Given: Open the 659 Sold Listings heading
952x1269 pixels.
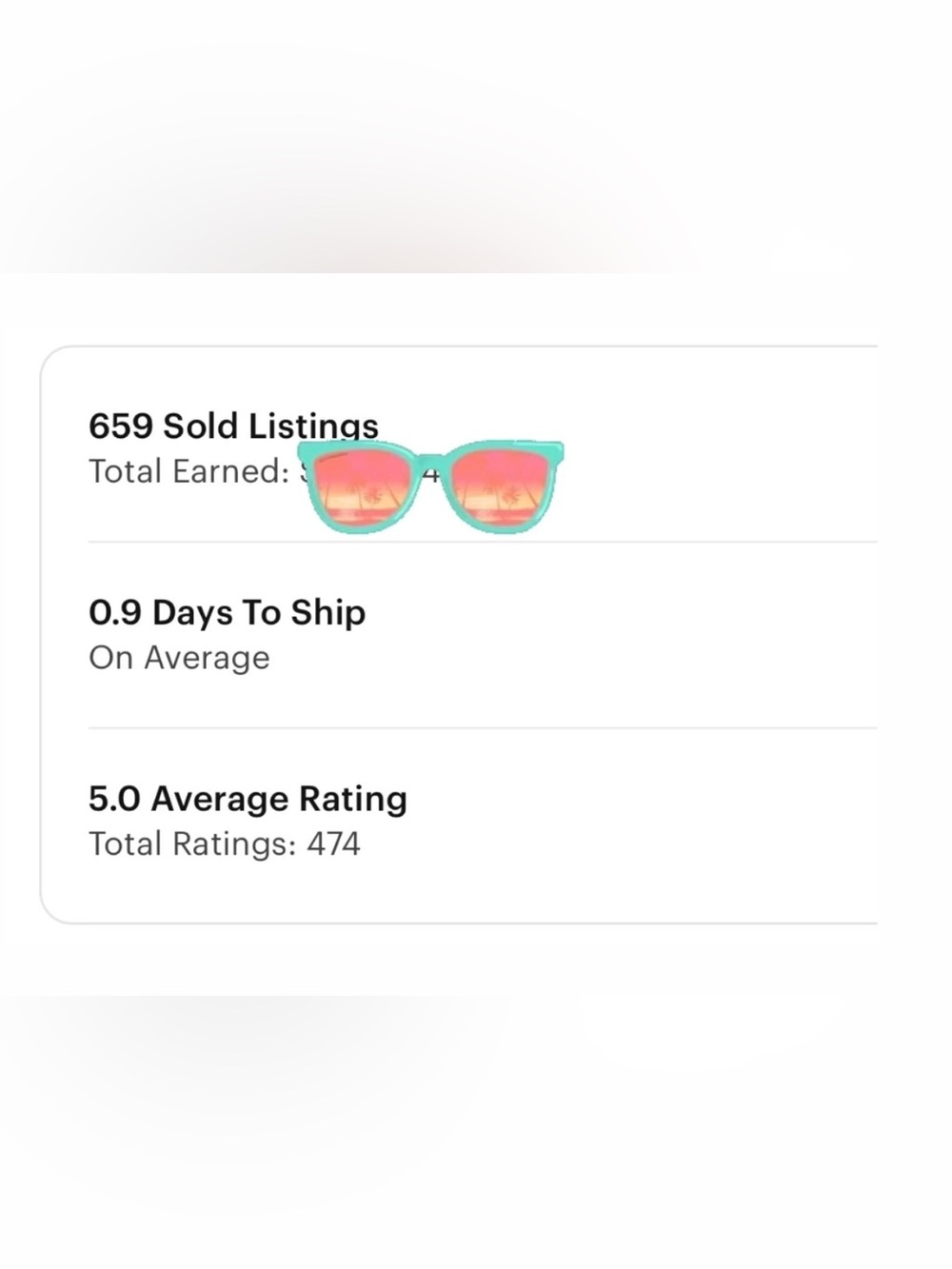Looking at the screenshot, I should (x=233, y=426).
